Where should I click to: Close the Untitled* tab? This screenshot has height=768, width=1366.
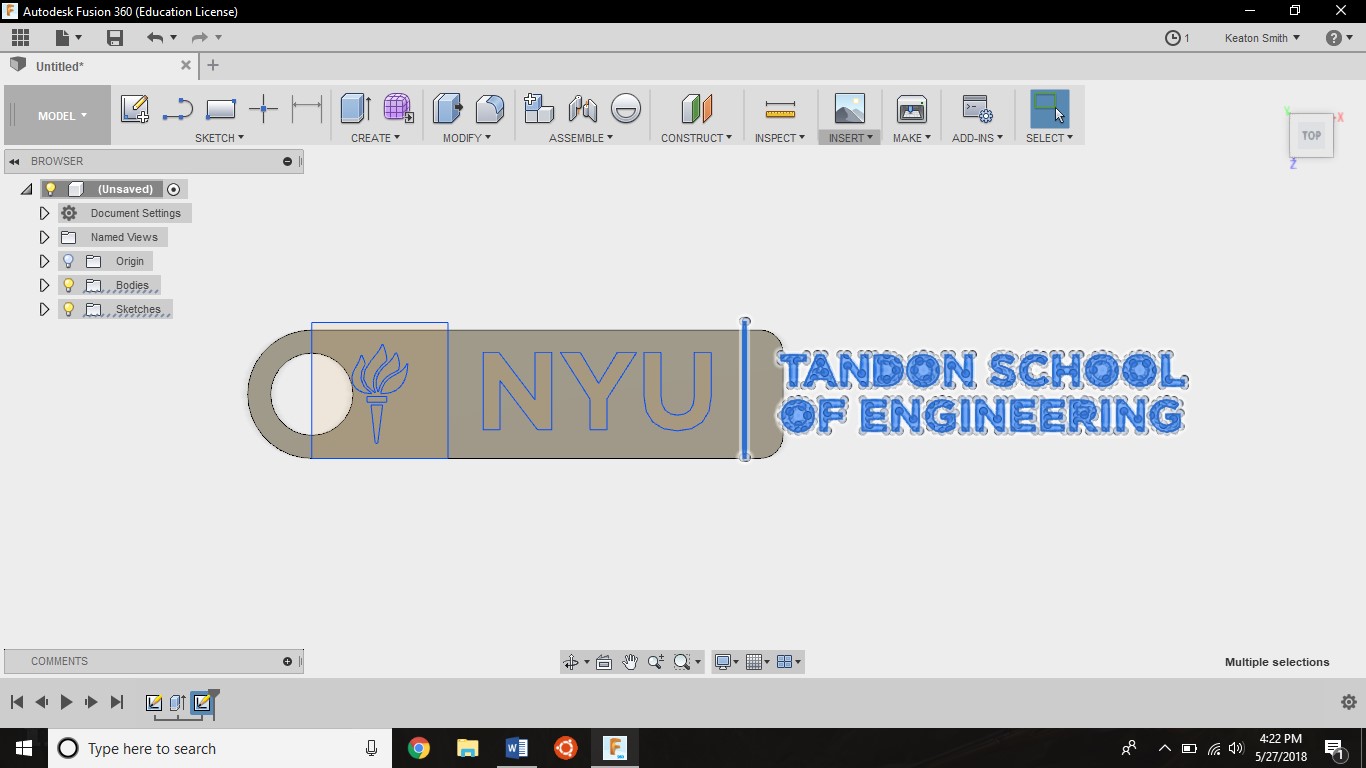(x=186, y=65)
